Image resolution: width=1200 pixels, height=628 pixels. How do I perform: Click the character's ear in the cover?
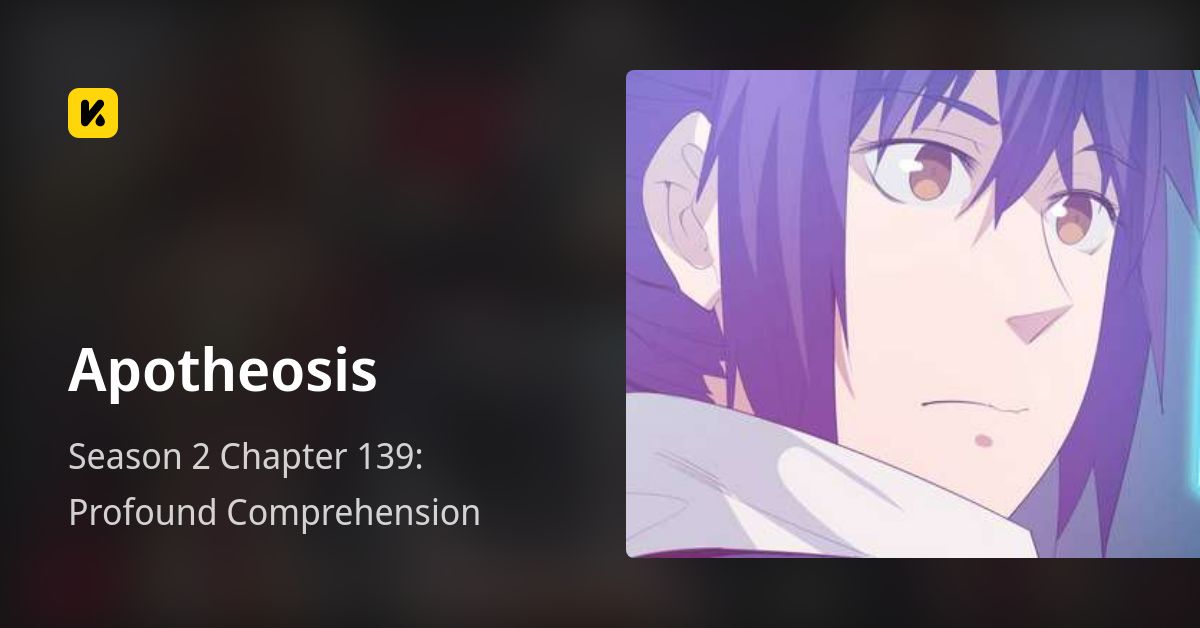[690, 208]
